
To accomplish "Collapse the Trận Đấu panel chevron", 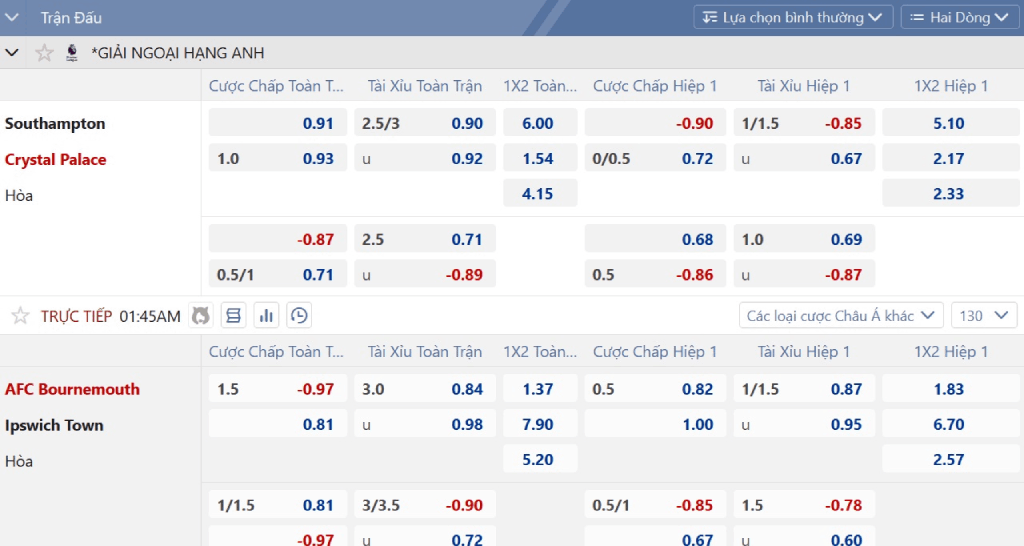I will (12, 18).
